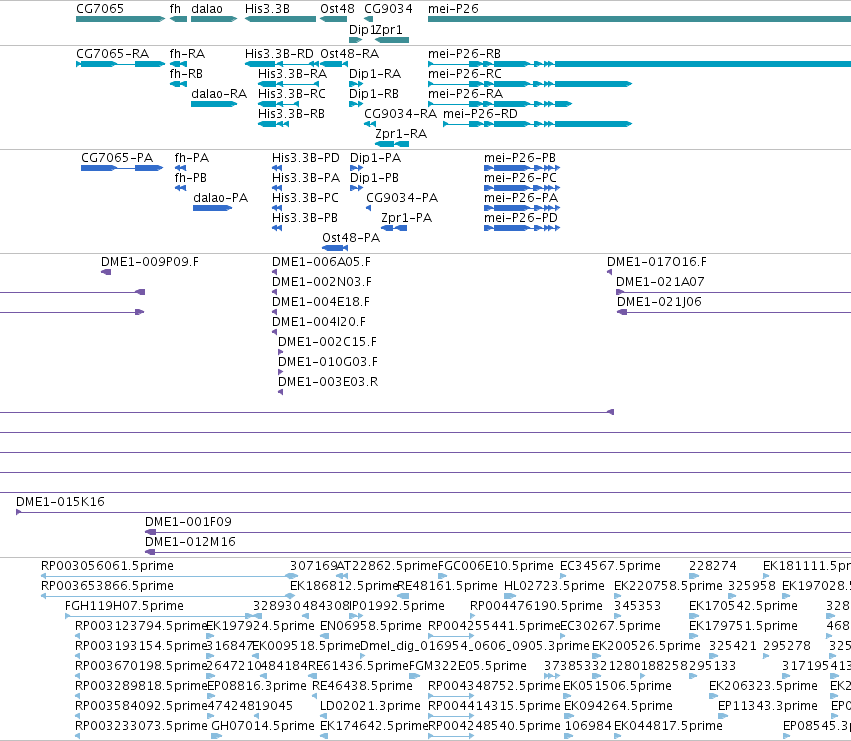851x741 pixels.
Task: Click the transcript label 'Dip1-RA'
Action: 375,74
